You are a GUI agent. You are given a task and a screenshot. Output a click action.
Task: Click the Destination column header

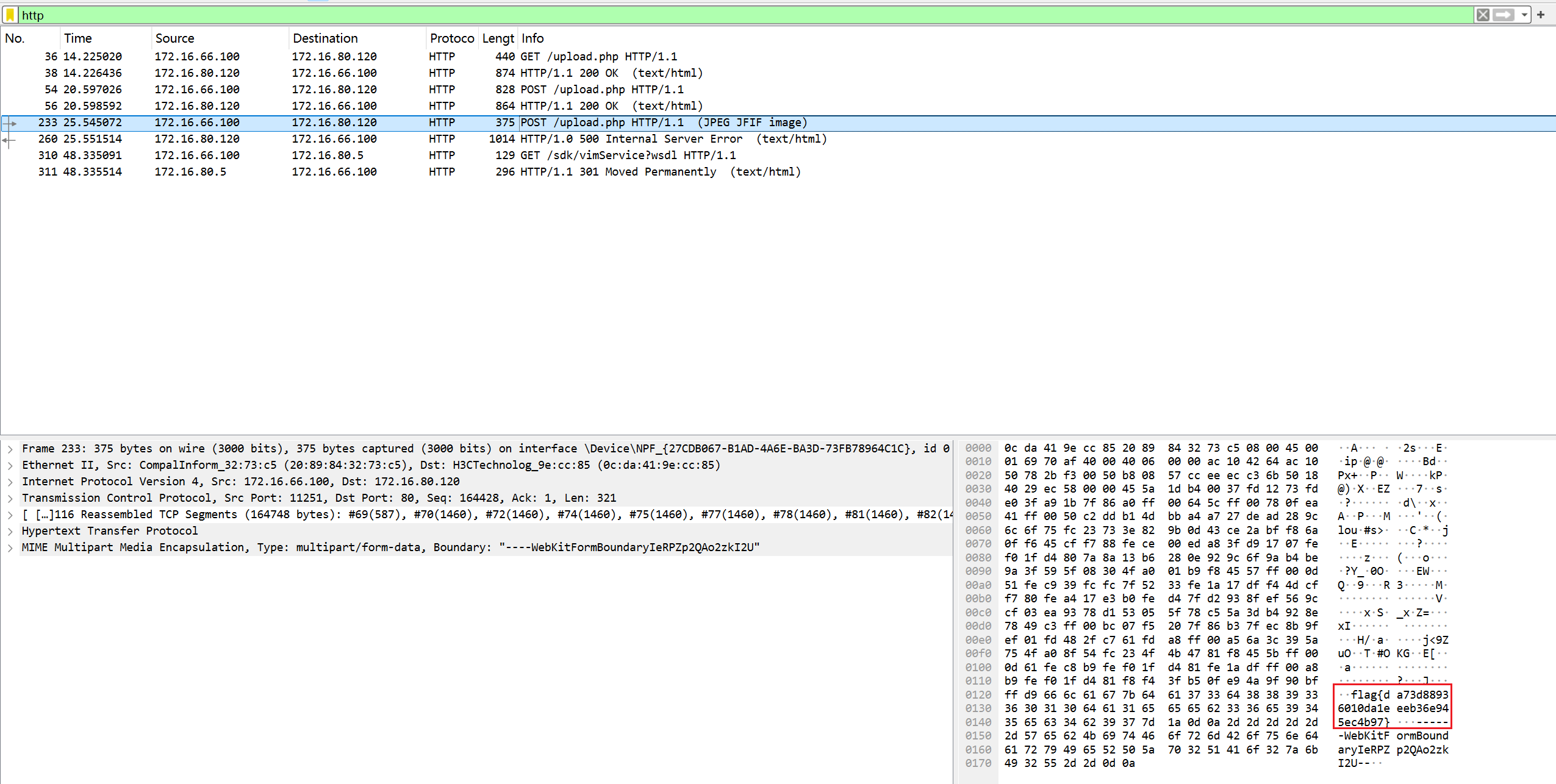[325, 38]
